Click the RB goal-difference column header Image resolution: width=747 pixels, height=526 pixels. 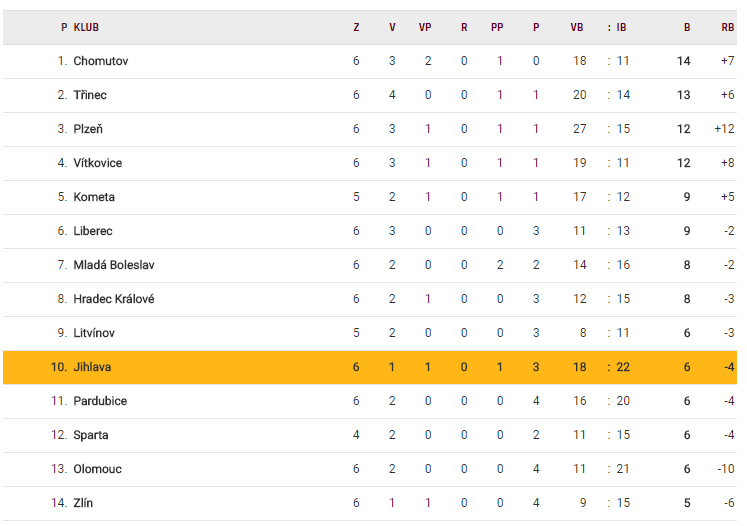[727, 27]
